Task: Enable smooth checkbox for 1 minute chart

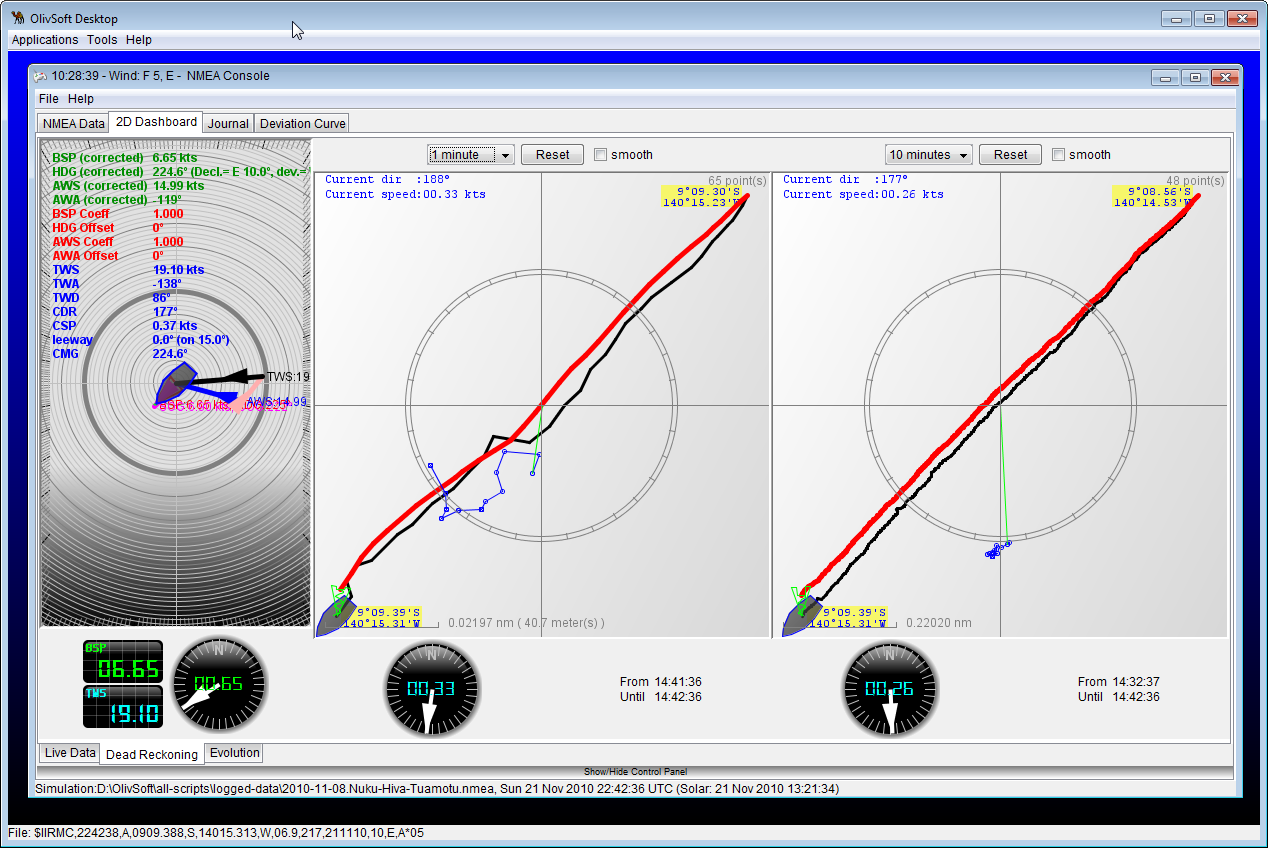Action: point(601,155)
